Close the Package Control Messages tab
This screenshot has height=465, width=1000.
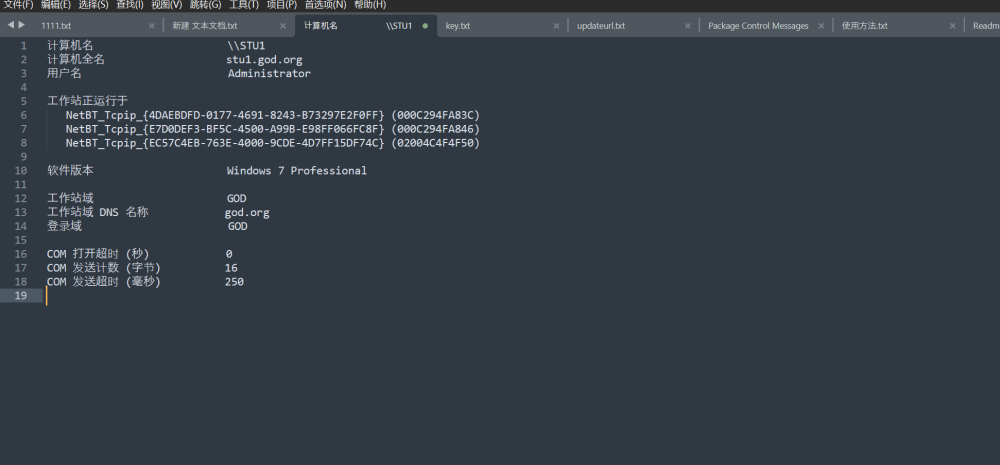click(821, 26)
